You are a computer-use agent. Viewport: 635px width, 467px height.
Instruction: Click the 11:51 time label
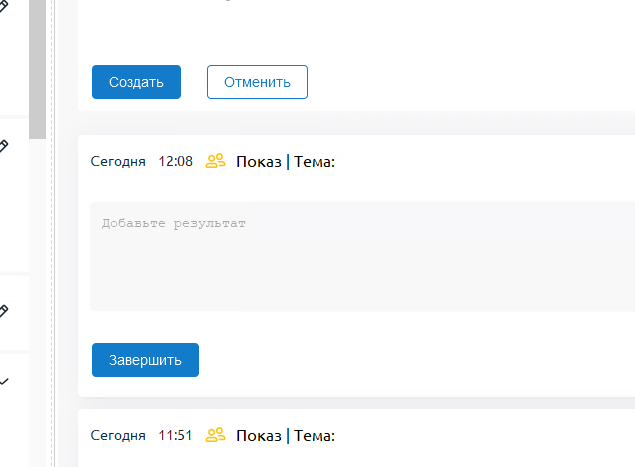click(176, 435)
